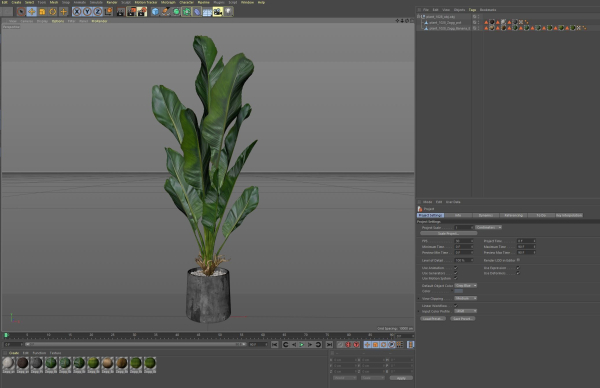This screenshot has height=388, width=600.
Task: Click the Apply button in Coordinates
Action: 401,378
